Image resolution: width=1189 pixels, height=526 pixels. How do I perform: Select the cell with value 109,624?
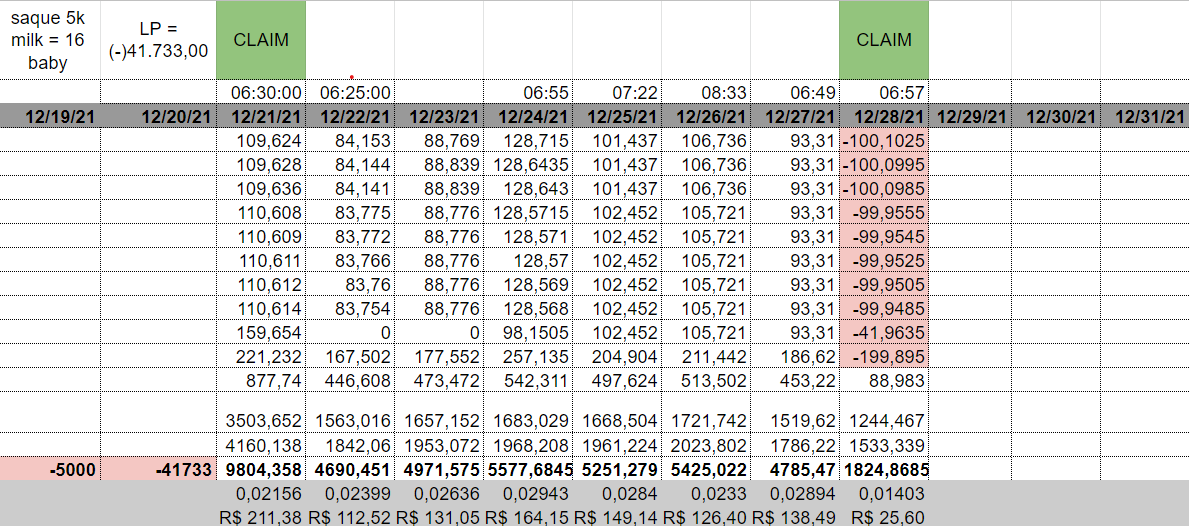(261, 140)
